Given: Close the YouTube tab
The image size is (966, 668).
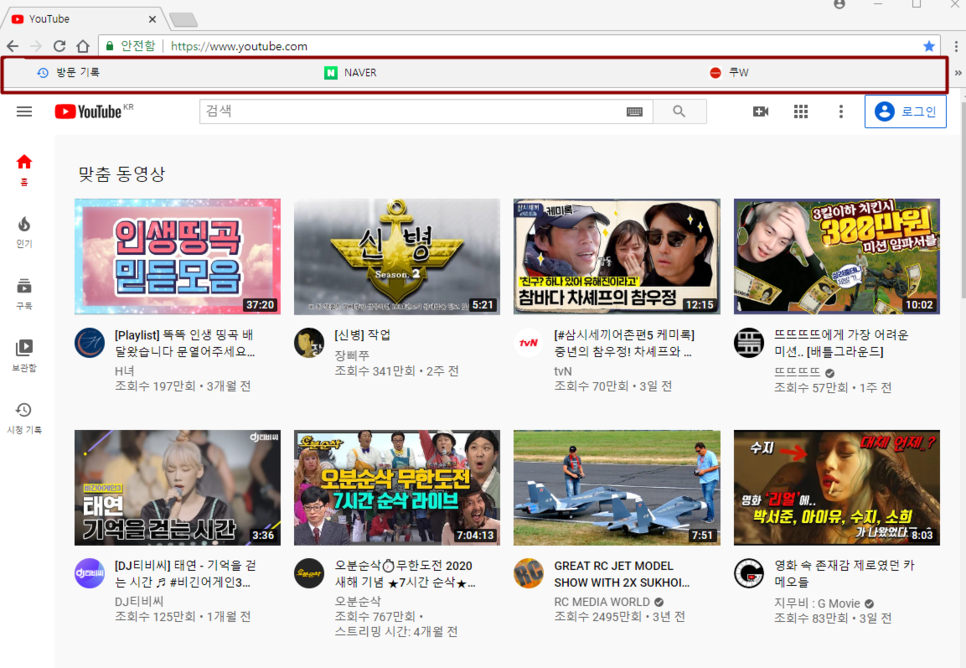Looking at the screenshot, I should 152,19.
